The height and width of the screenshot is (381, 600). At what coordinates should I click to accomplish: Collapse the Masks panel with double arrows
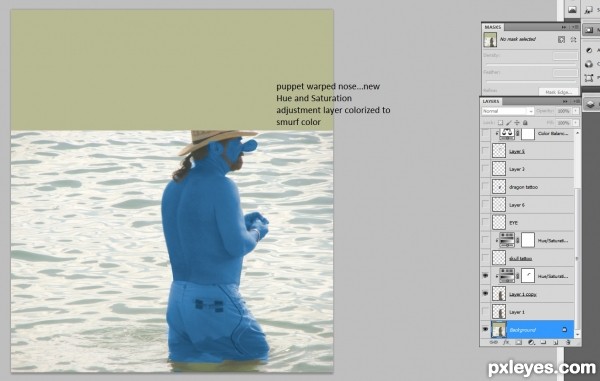pos(564,27)
